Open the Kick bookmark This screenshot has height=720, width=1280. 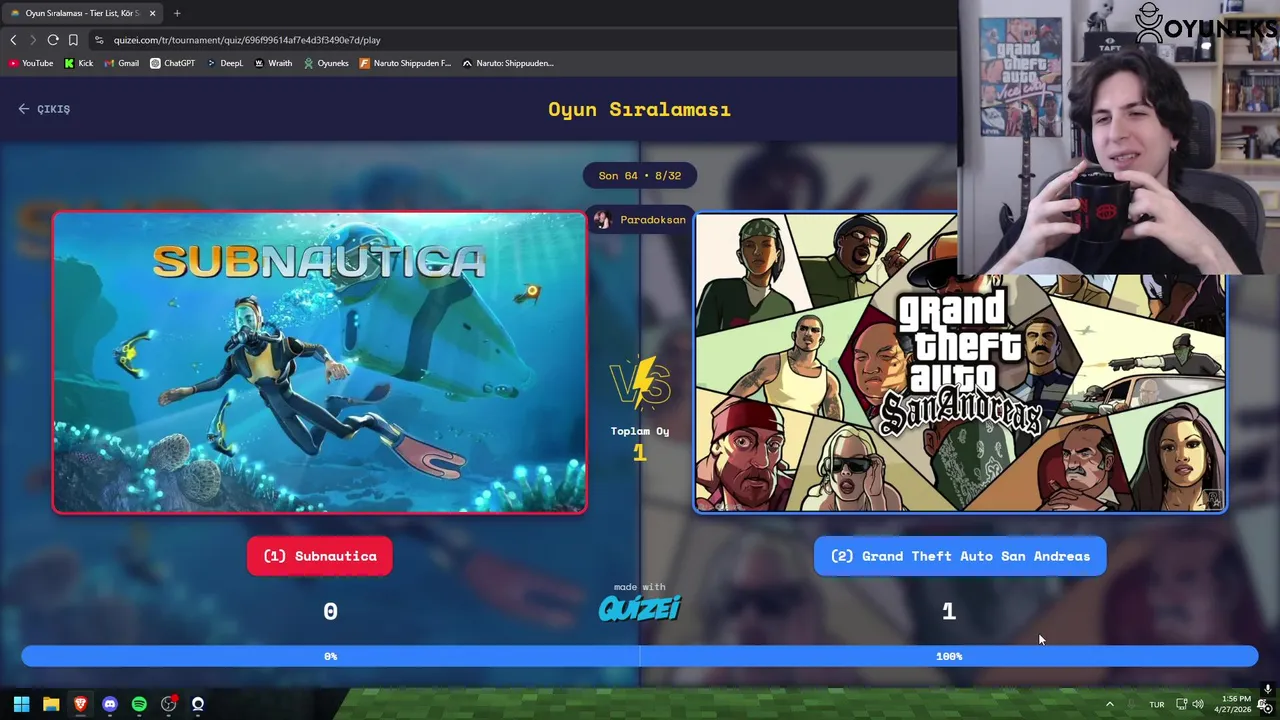(x=79, y=63)
